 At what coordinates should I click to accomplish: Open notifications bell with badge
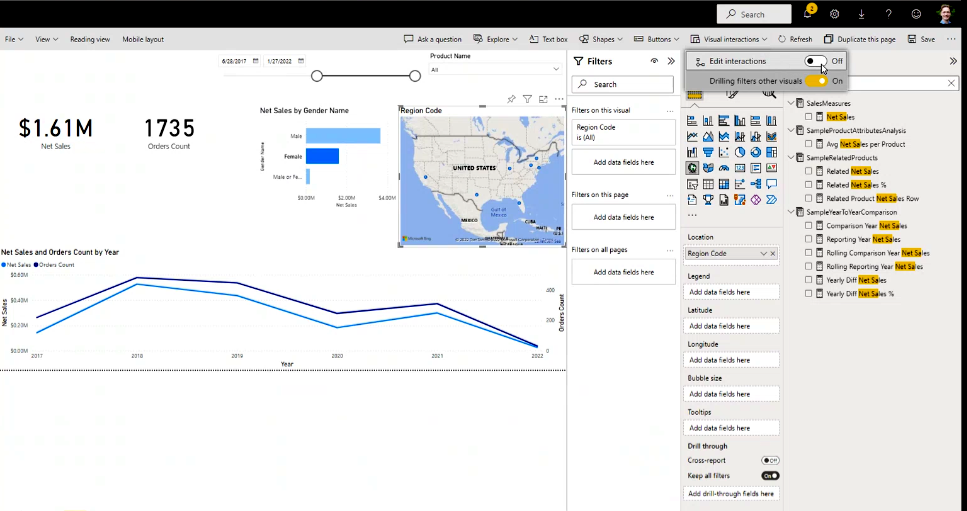808,13
